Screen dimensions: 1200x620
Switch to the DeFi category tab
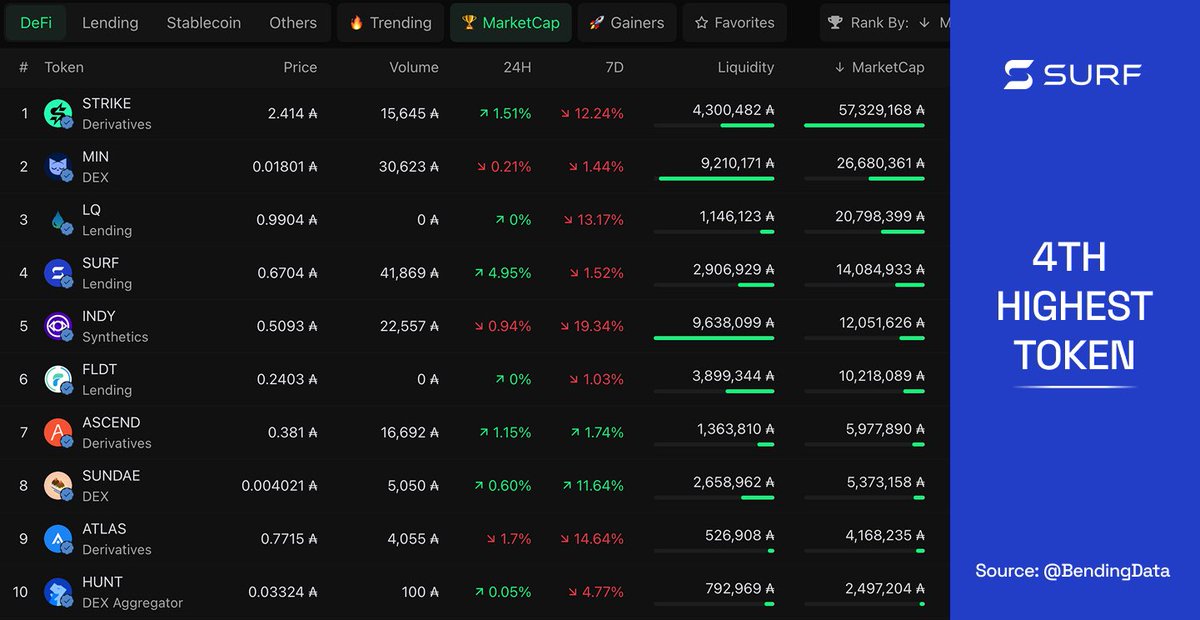click(36, 22)
